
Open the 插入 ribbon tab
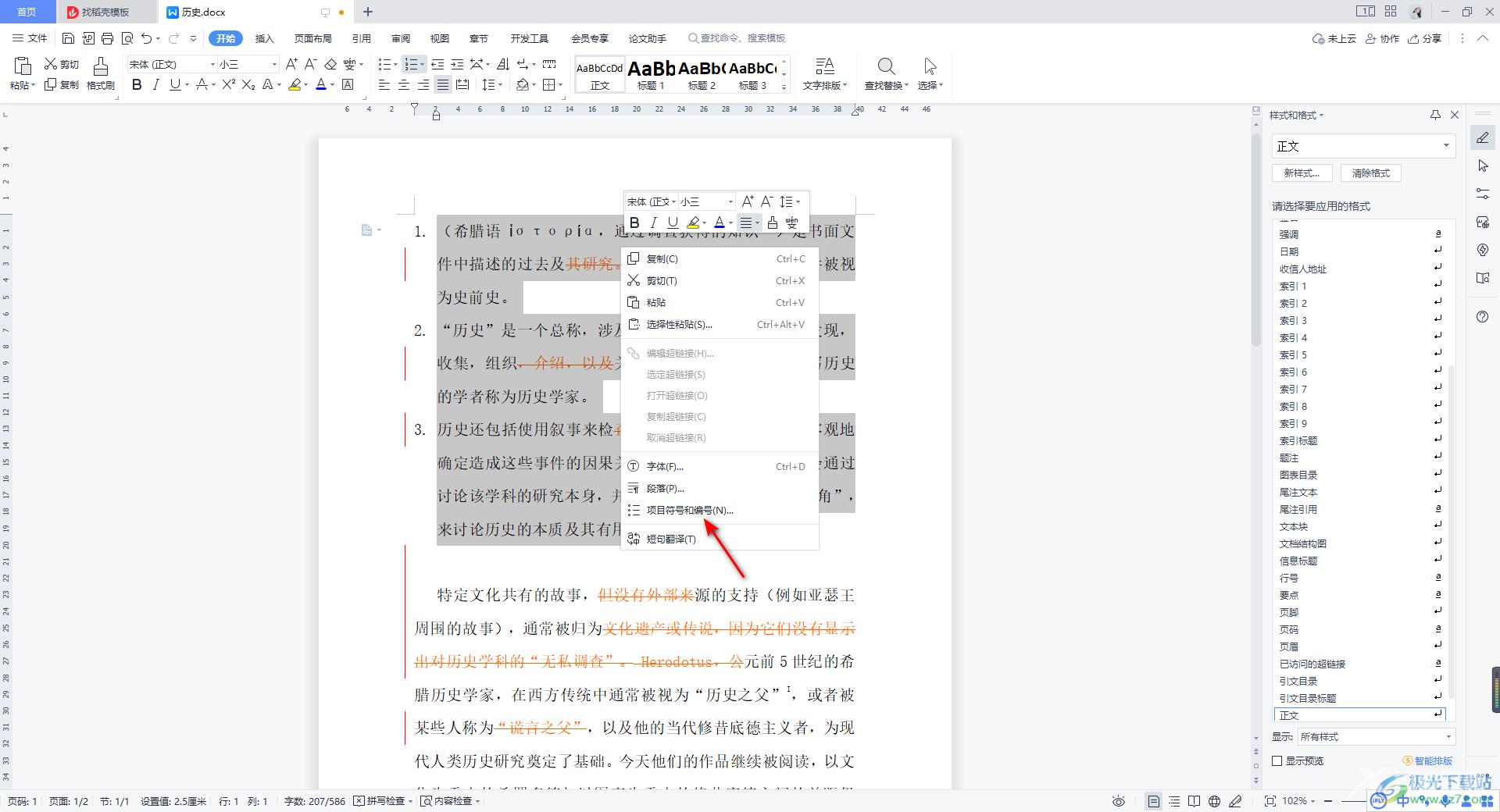point(265,38)
